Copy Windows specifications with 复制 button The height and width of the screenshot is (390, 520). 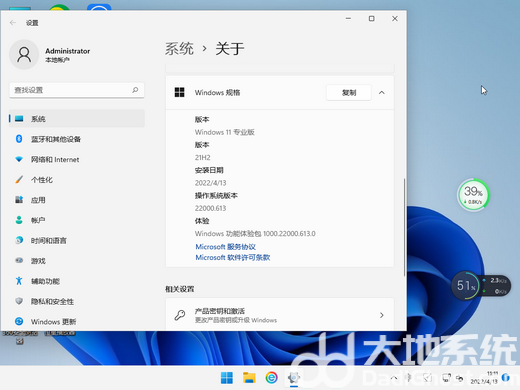(x=349, y=93)
